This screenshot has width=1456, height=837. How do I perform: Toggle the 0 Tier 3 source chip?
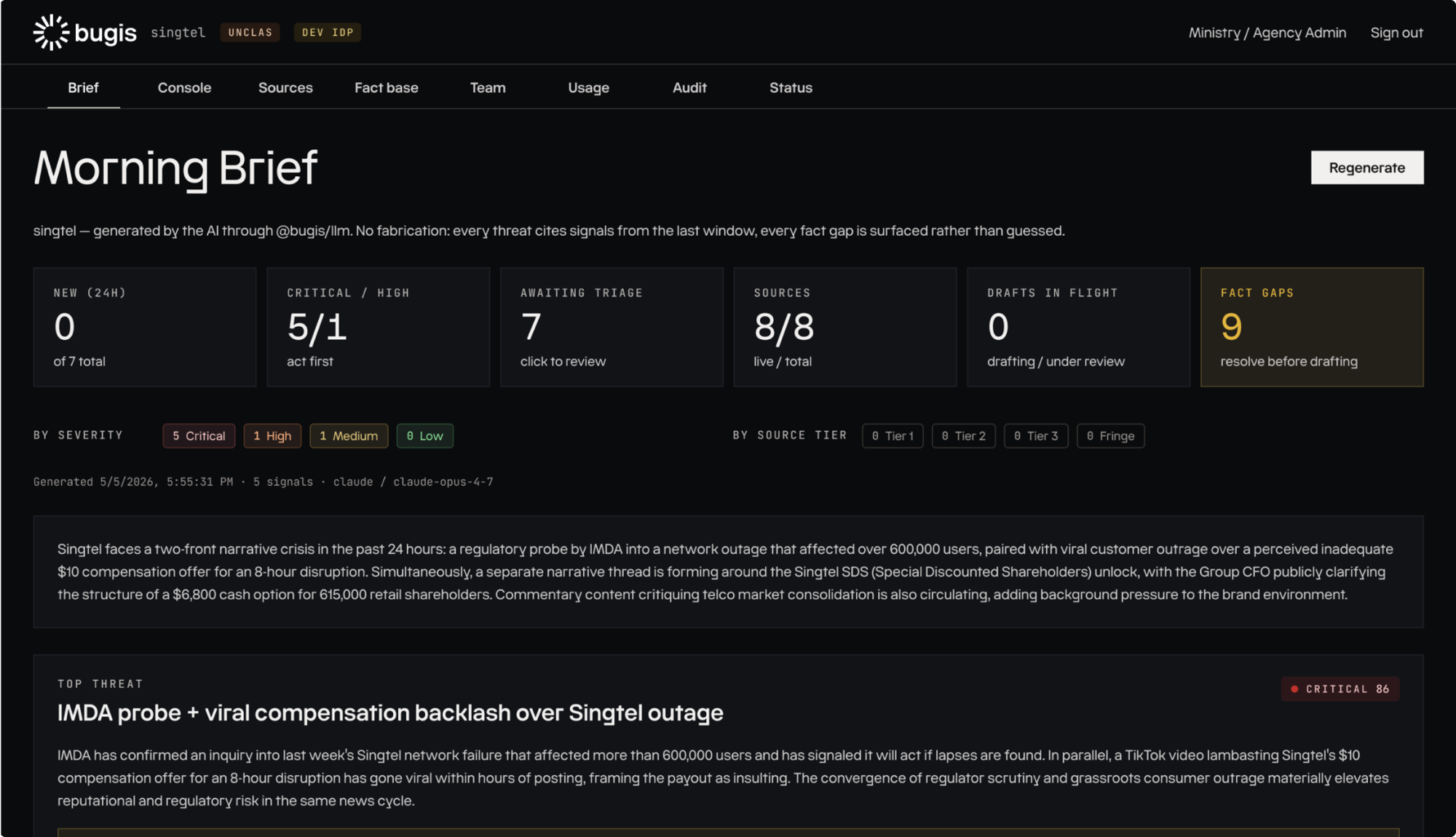click(x=1036, y=435)
